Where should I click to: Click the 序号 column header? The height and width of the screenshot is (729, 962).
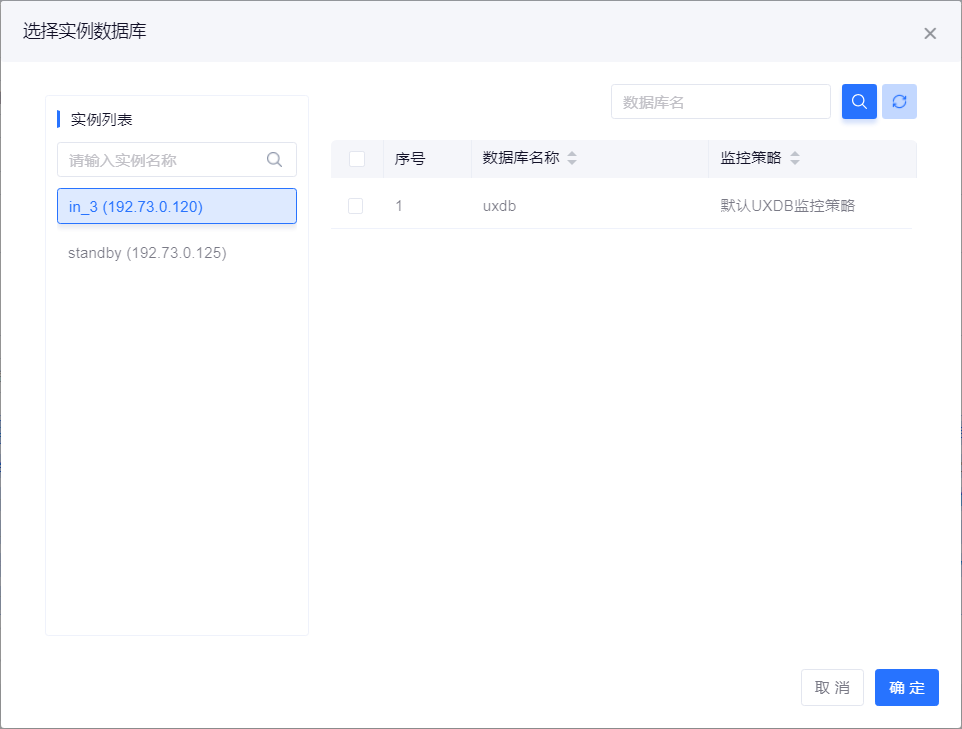[410, 158]
